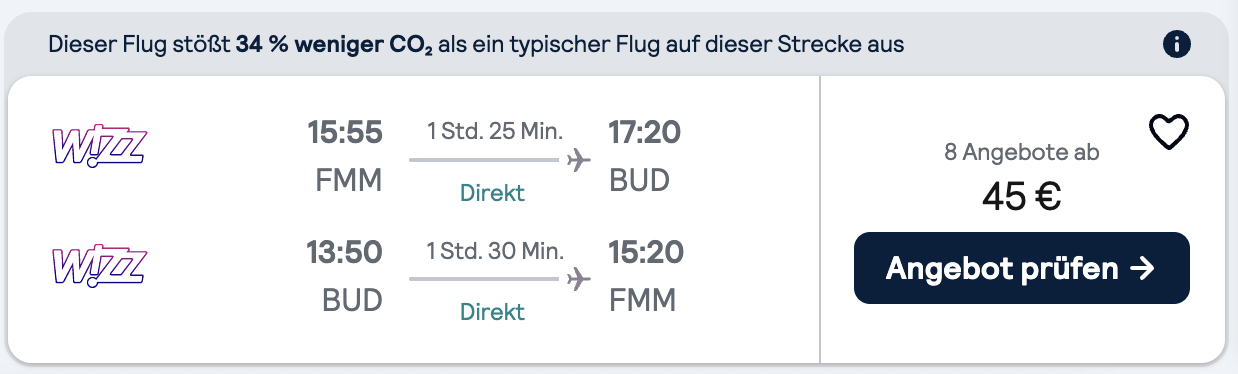Click the 13:50 return departure time
The width and height of the screenshot is (1238, 374).
pos(344,253)
